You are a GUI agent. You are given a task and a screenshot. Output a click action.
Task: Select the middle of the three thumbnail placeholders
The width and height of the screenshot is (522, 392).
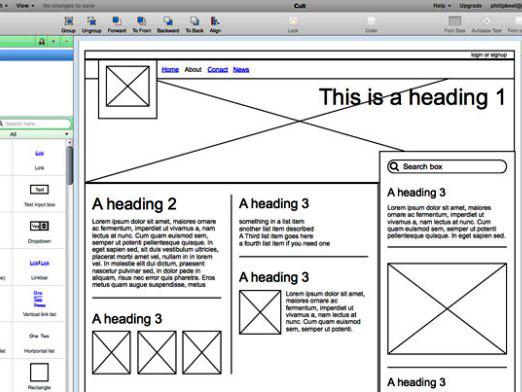pos(157,352)
